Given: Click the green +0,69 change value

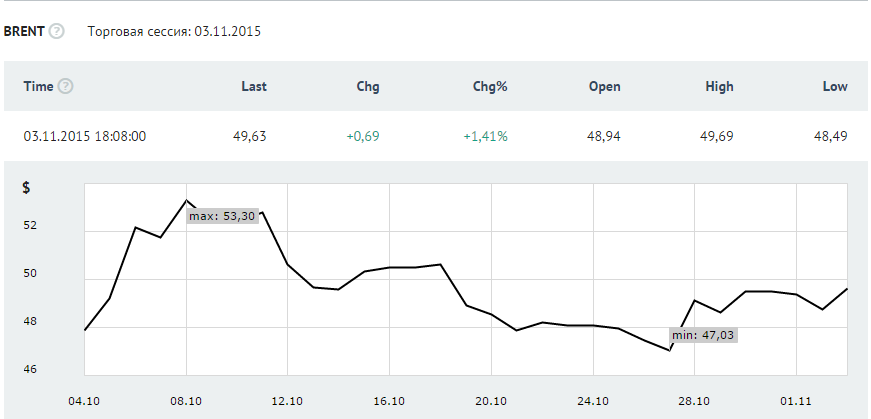Looking at the screenshot, I should [x=363, y=136].
